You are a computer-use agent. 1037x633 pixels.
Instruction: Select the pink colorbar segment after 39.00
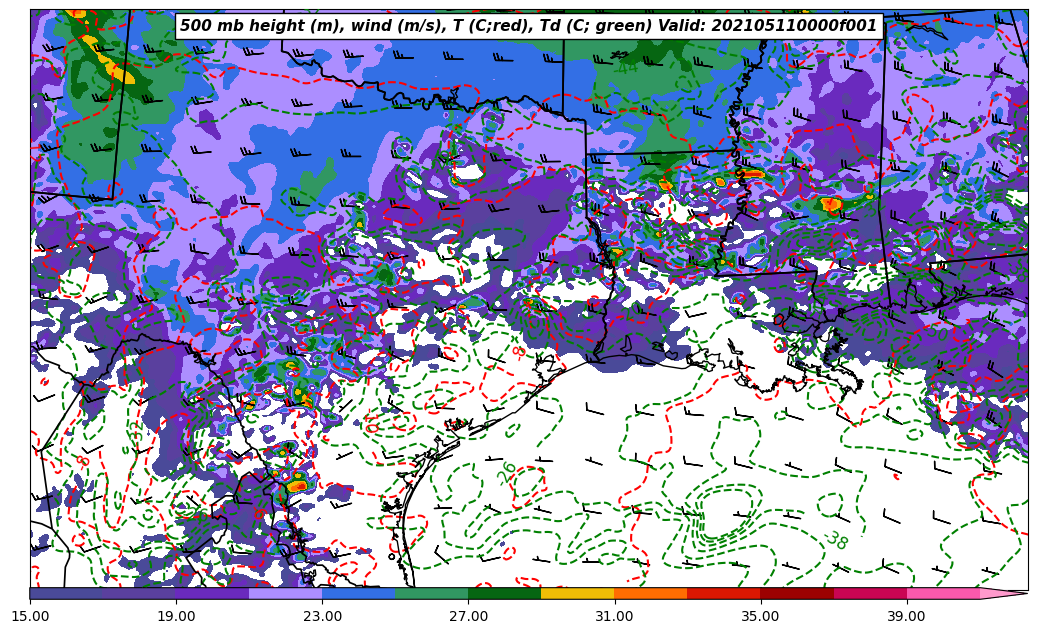point(943,593)
